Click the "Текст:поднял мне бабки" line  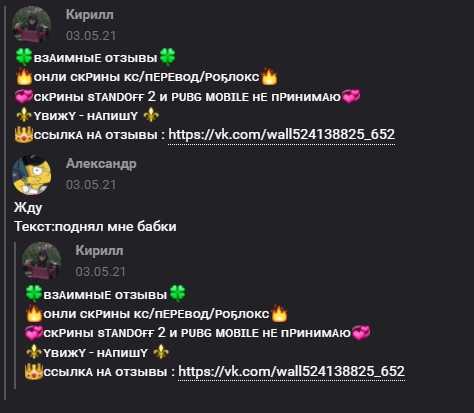click(x=95, y=227)
